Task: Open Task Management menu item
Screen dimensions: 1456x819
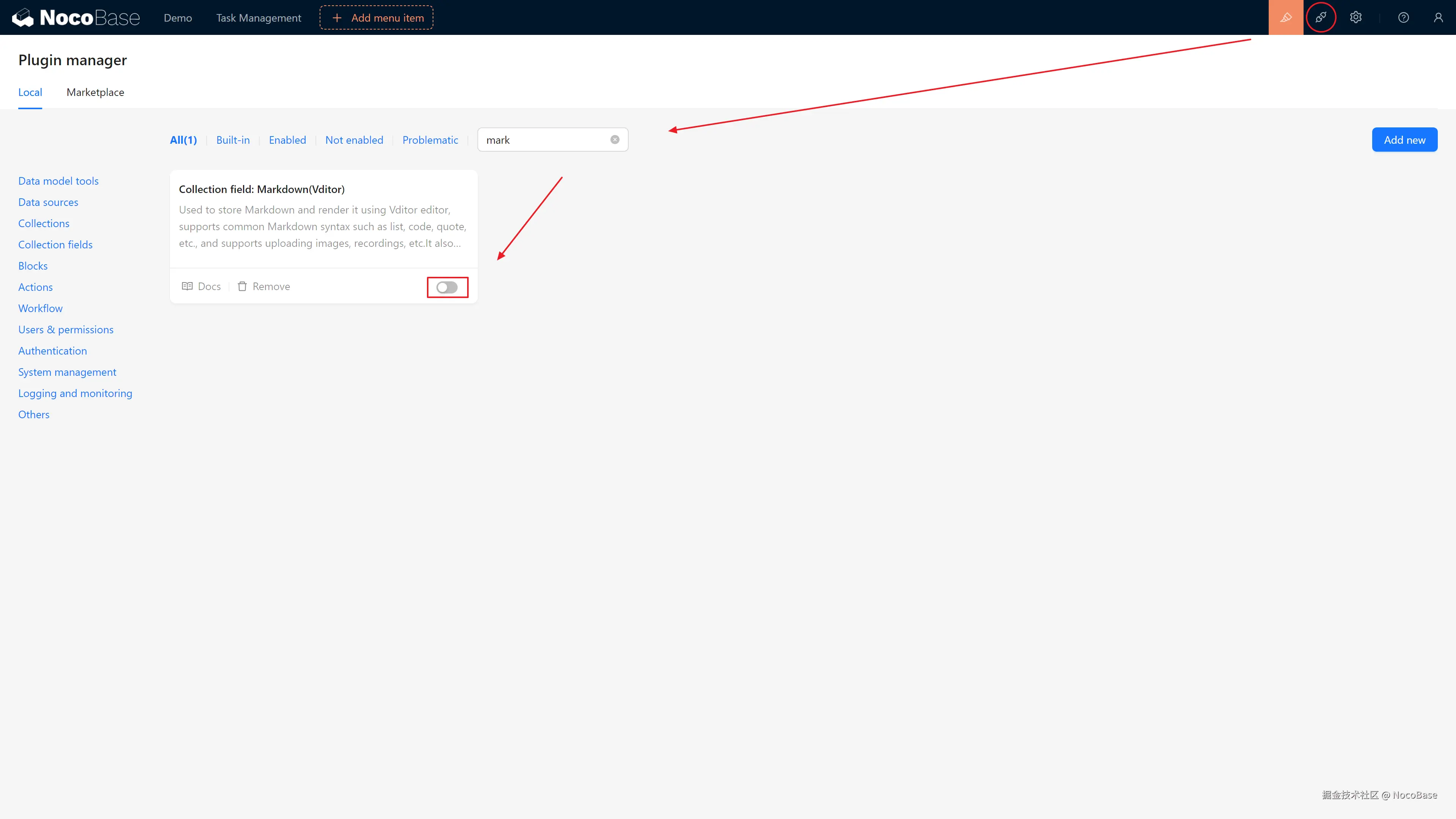Action: (258, 17)
